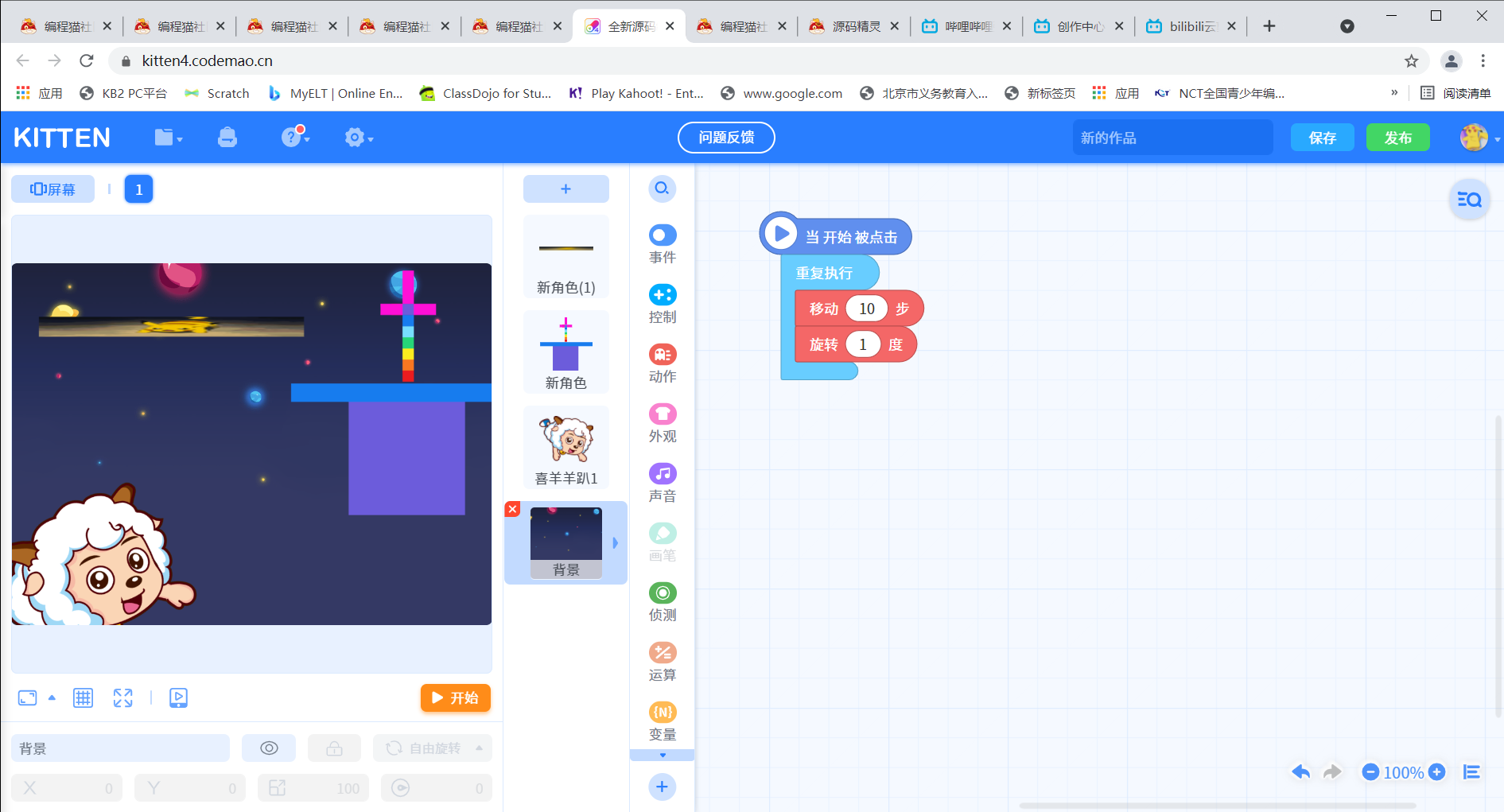Screen dimensions: 1504x812
Task: Toggle the sprite lock icon
Action: (334, 748)
